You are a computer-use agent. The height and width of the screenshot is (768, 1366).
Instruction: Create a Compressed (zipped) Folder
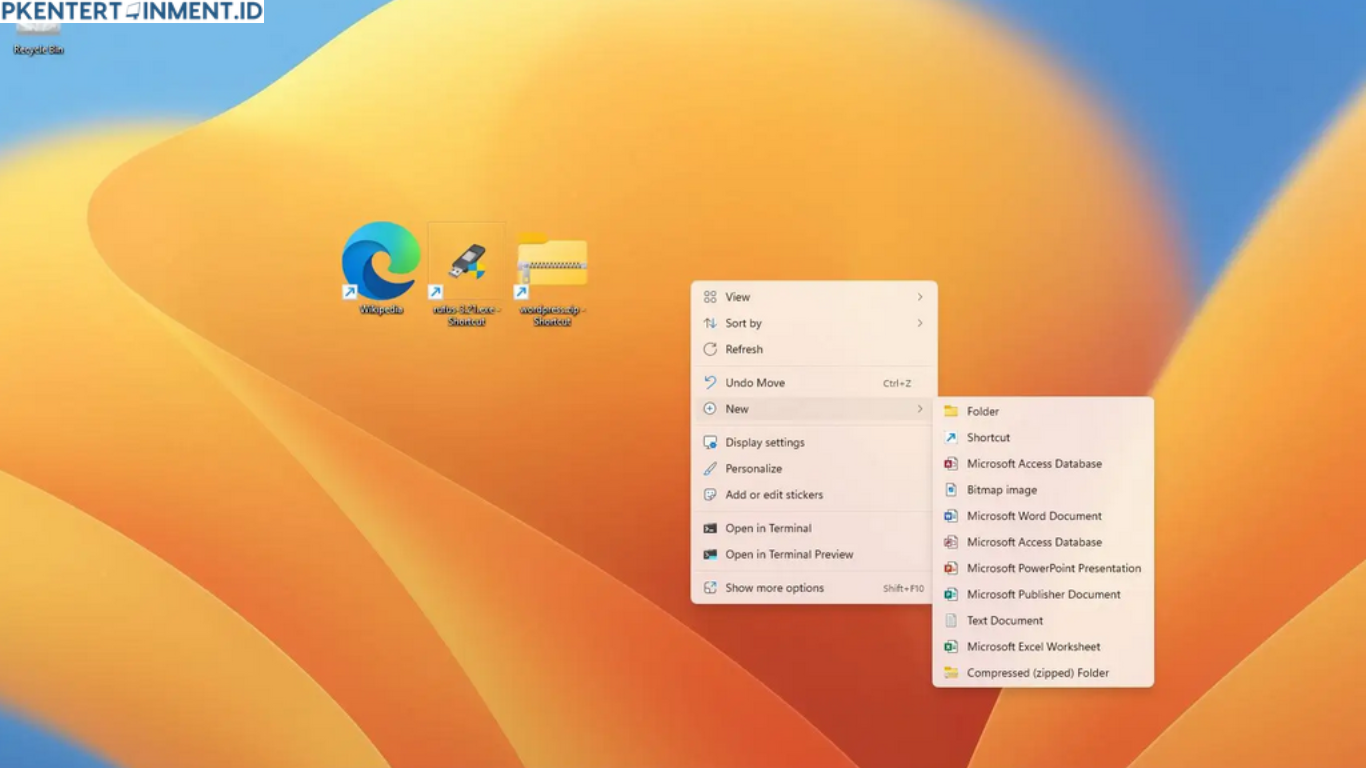(1043, 673)
